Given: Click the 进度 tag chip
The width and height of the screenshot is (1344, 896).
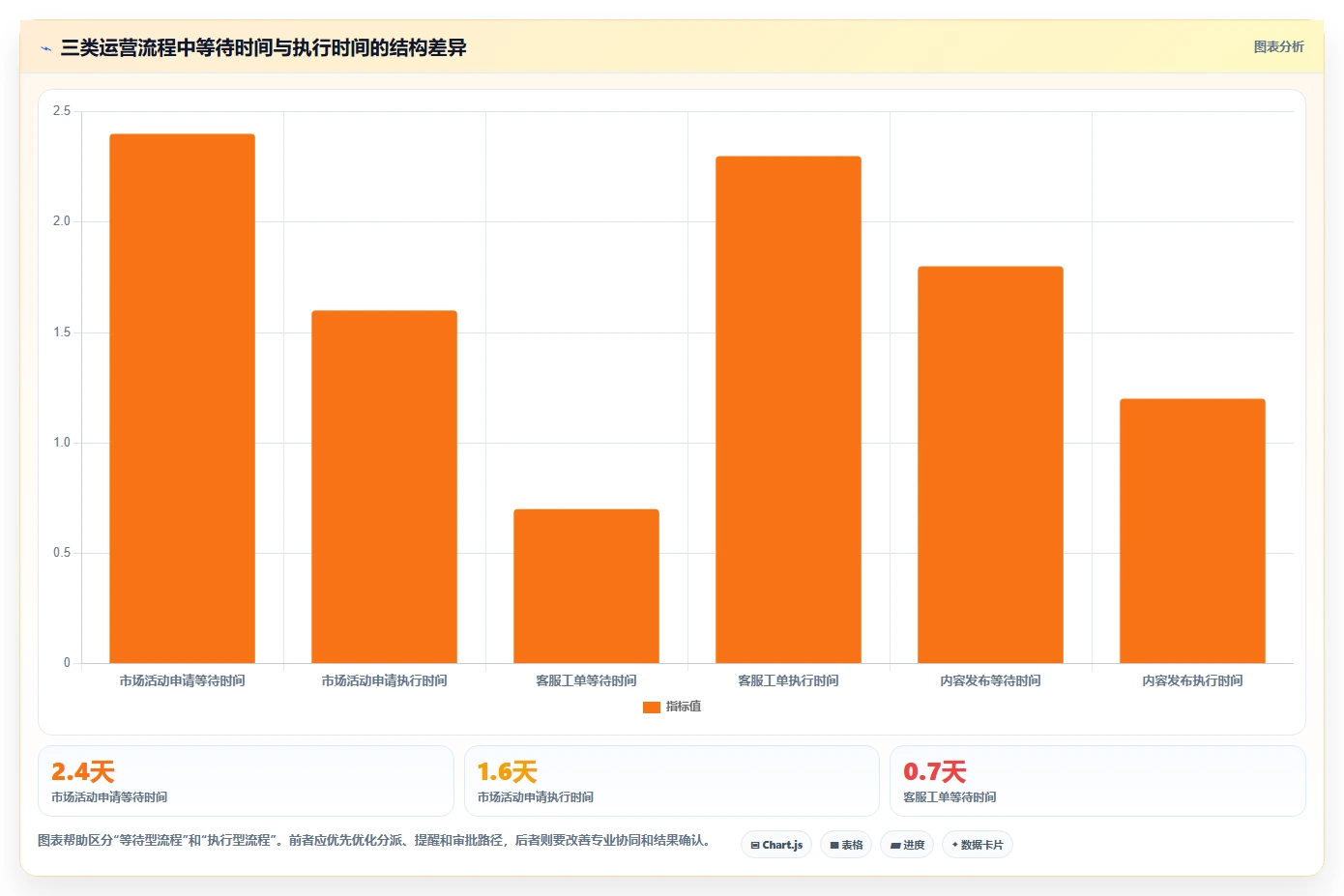Looking at the screenshot, I should pos(907,845).
